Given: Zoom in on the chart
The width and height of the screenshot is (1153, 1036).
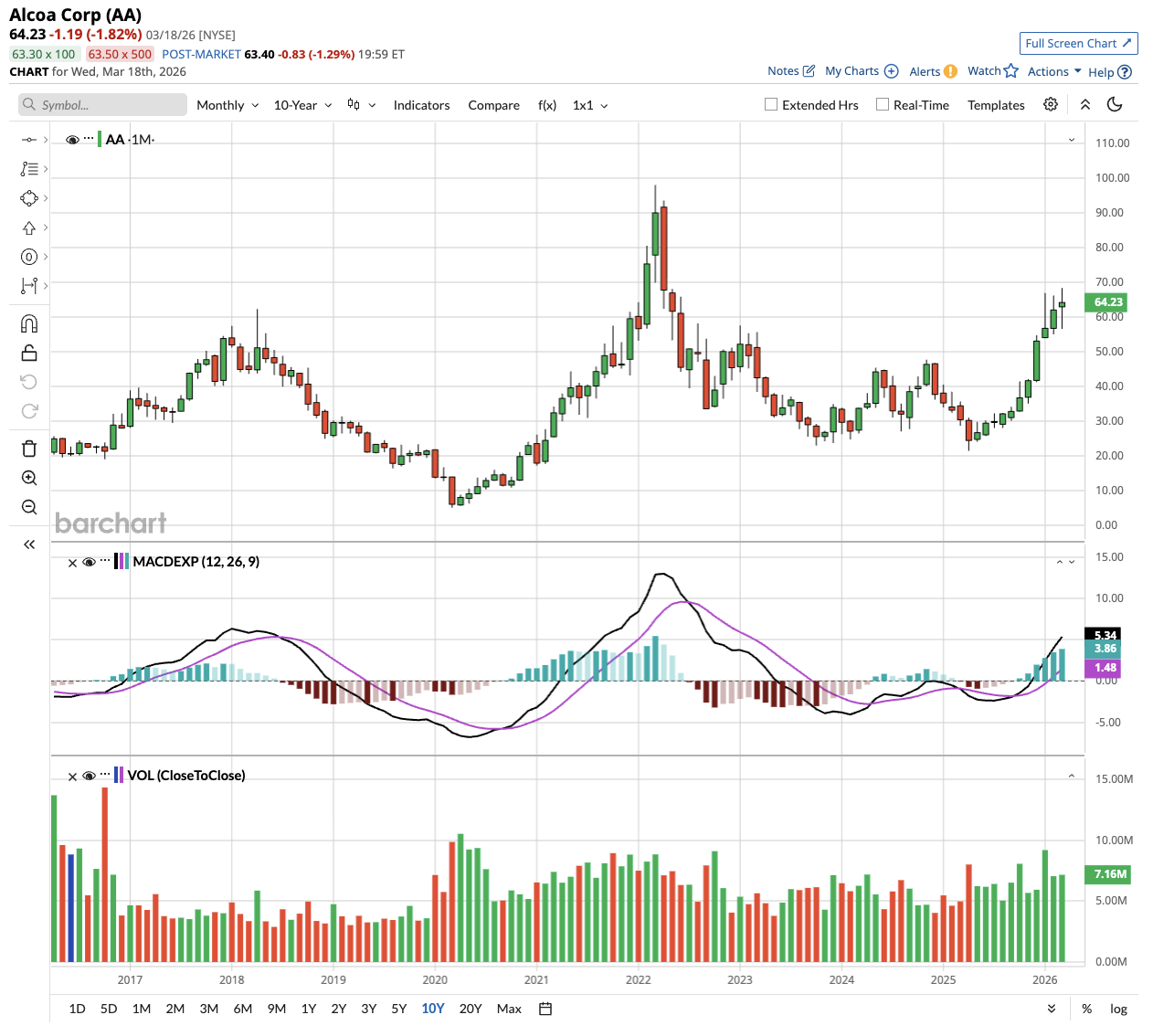Looking at the screenshot, I should (x=28, y=478).
